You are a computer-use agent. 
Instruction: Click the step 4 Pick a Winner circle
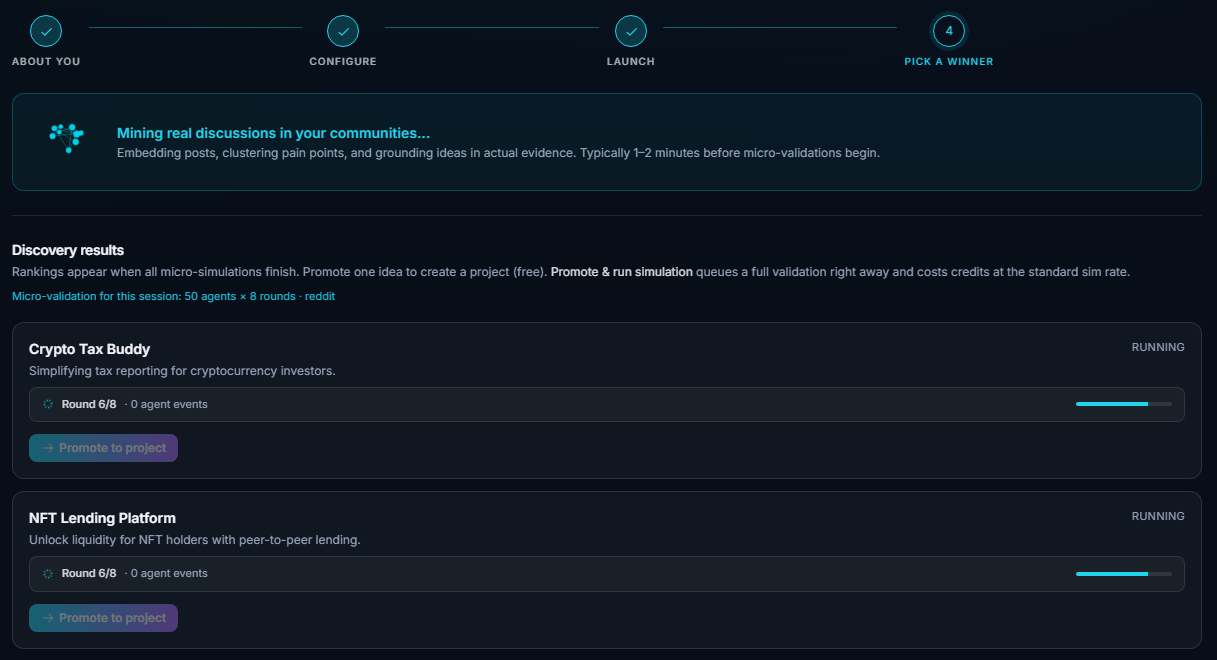tap(949, 31)
